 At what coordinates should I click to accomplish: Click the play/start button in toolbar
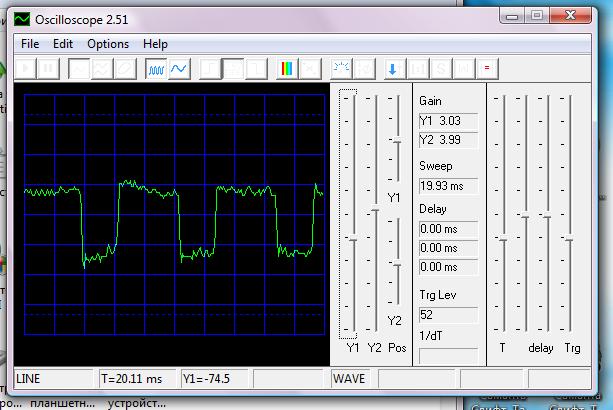[x=23, y=69]
